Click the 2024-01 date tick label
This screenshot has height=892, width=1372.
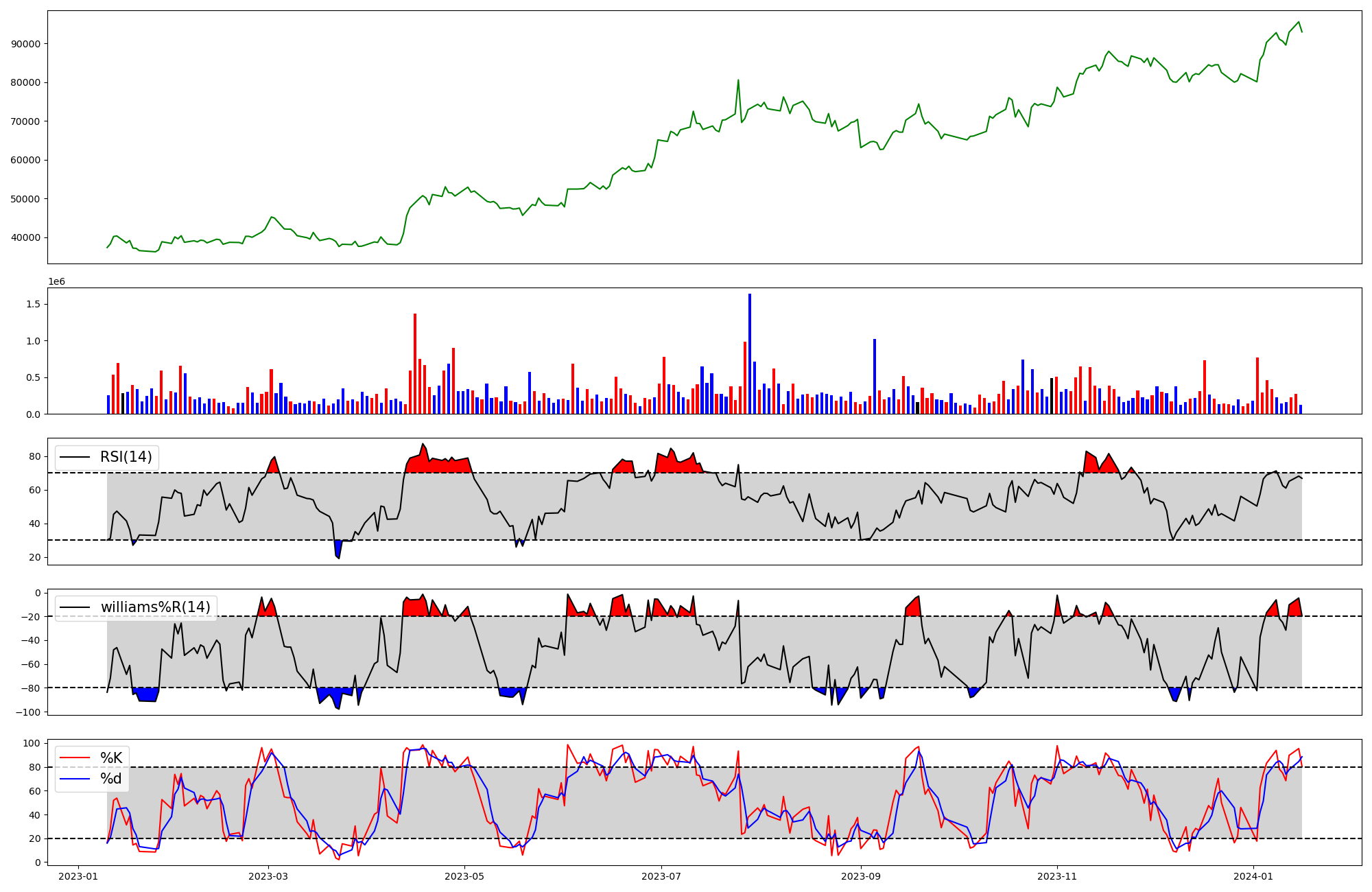point(1253,876)
